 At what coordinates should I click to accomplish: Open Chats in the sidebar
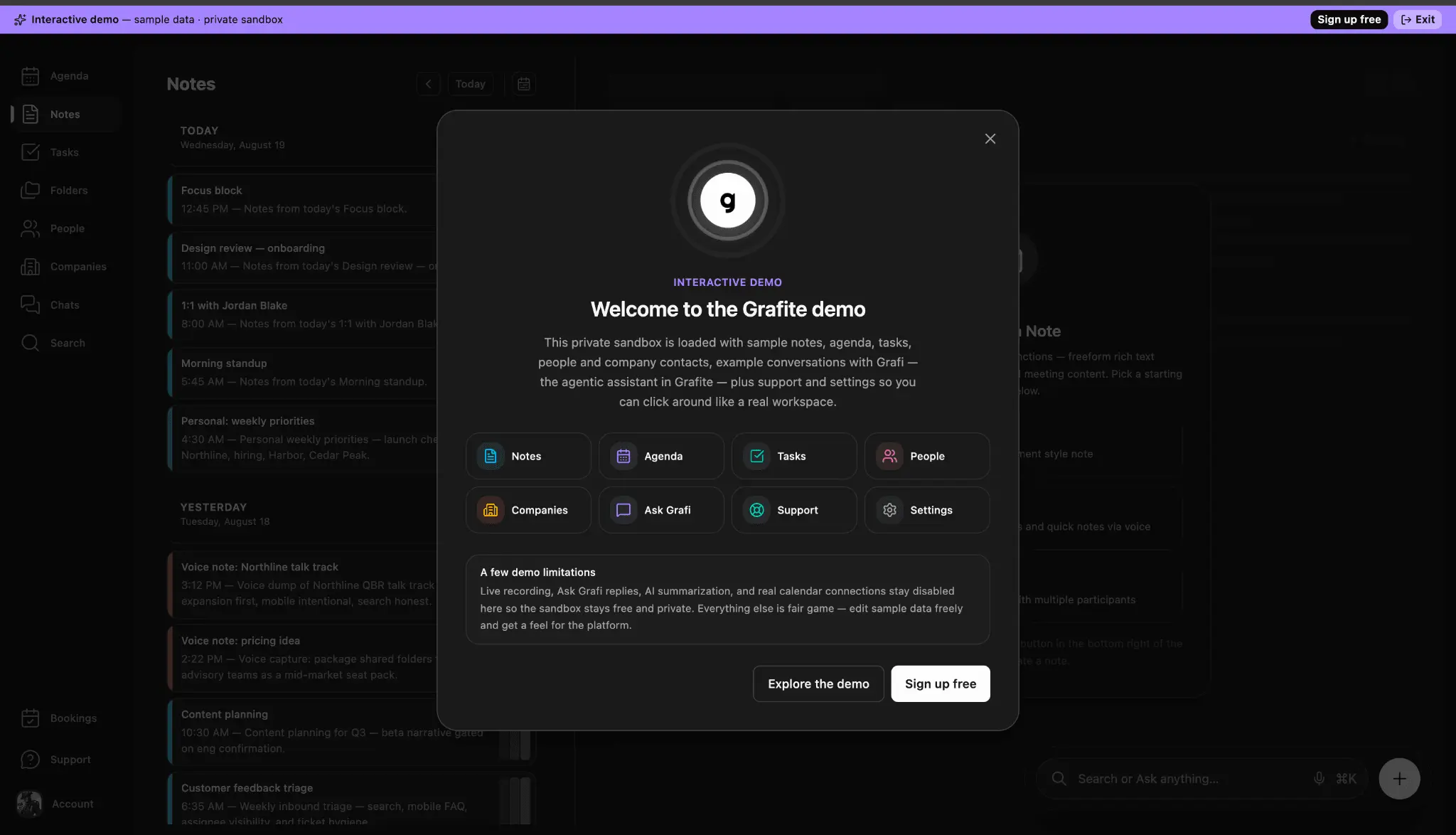pos(65,305)
